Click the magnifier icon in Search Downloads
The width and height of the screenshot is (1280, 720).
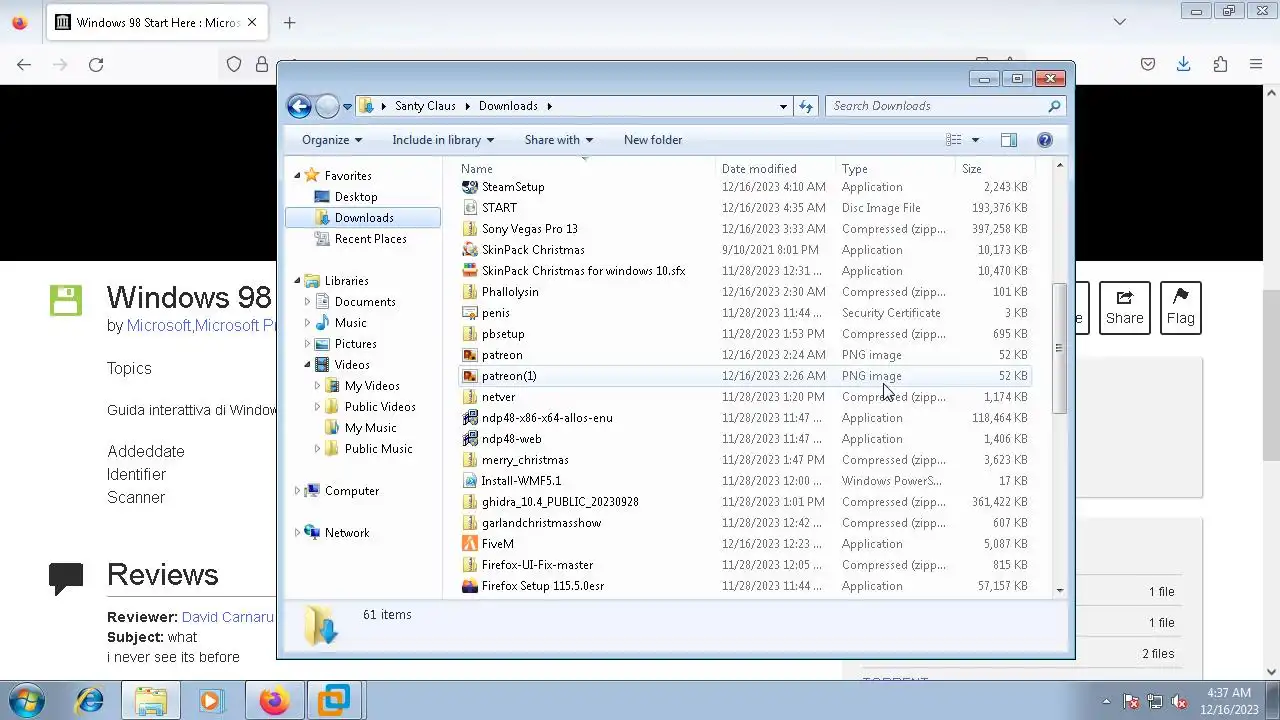tap(1054, 106)
